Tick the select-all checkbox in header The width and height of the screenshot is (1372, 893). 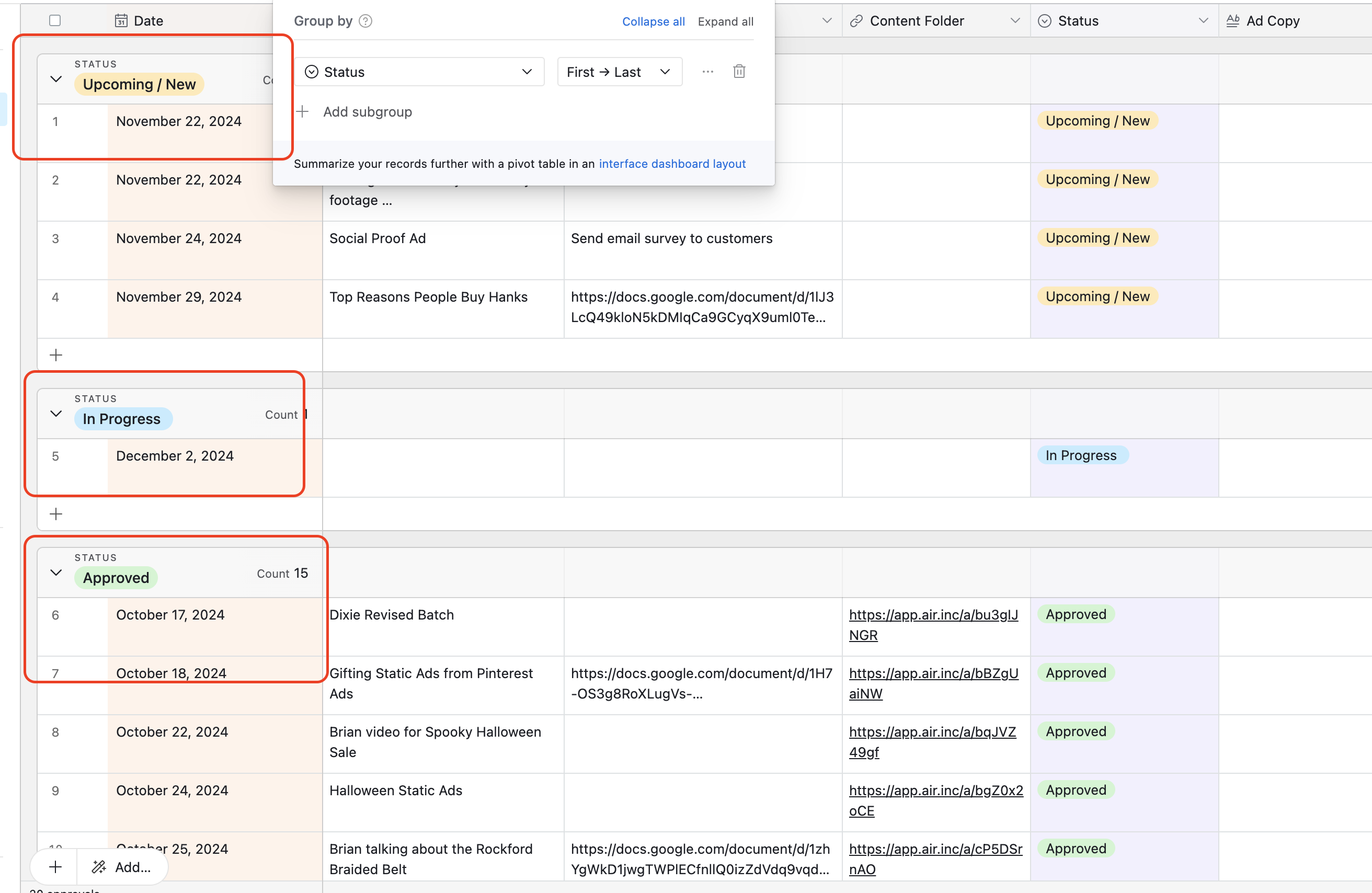pos(55,21)
